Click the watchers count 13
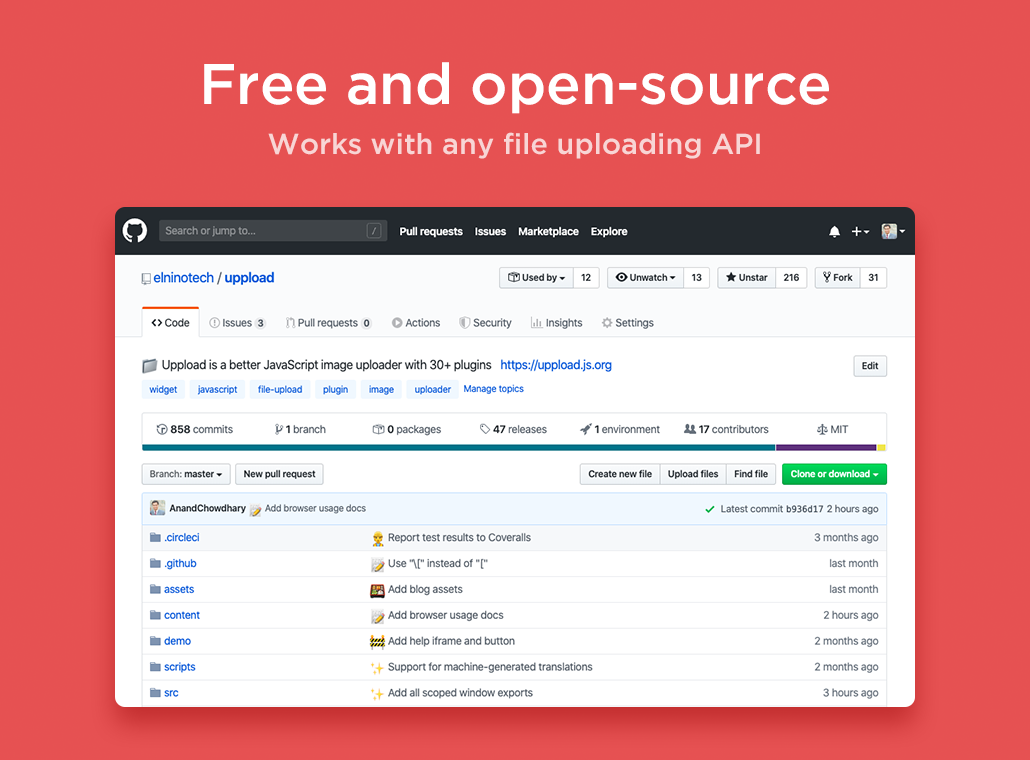This screenshot has width=1030, height=760. tap(696, 278)
